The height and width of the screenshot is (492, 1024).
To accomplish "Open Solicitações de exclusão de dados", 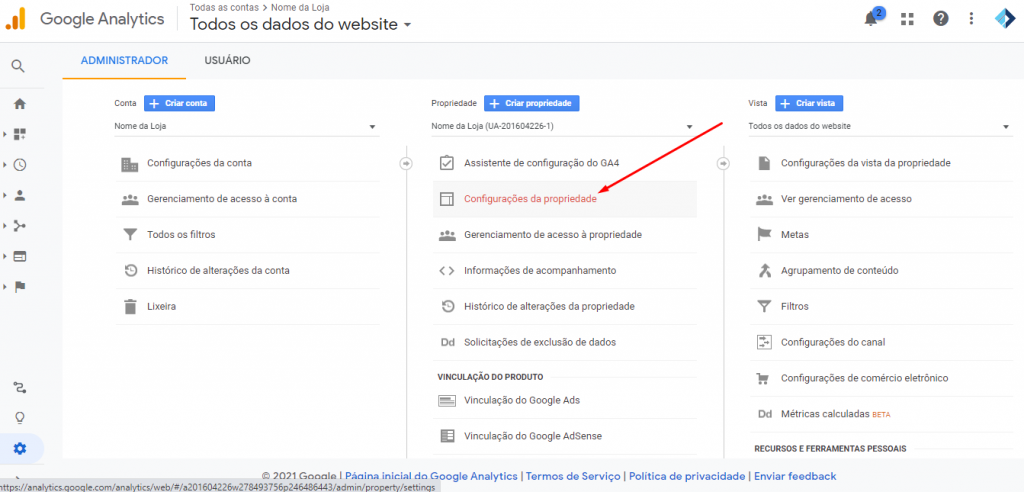I will coord(565,342).
